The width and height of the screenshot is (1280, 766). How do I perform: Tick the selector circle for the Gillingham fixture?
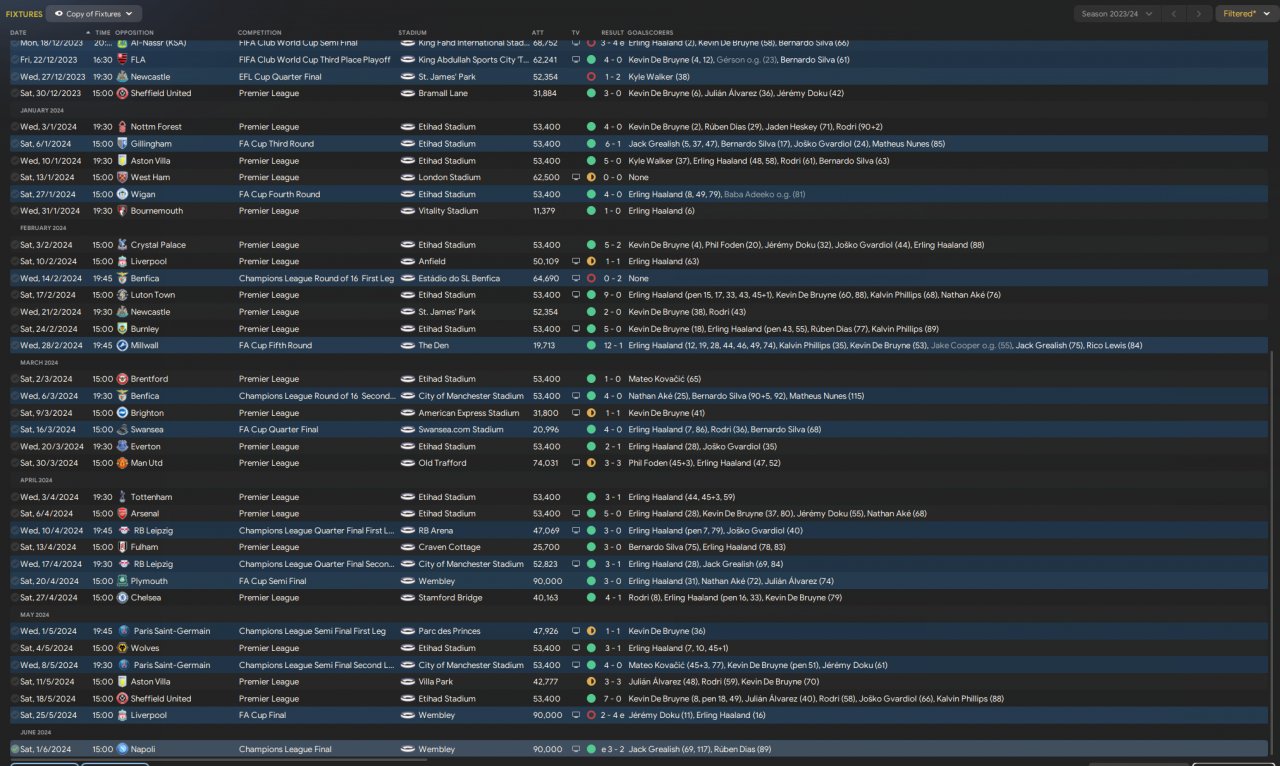15,144
